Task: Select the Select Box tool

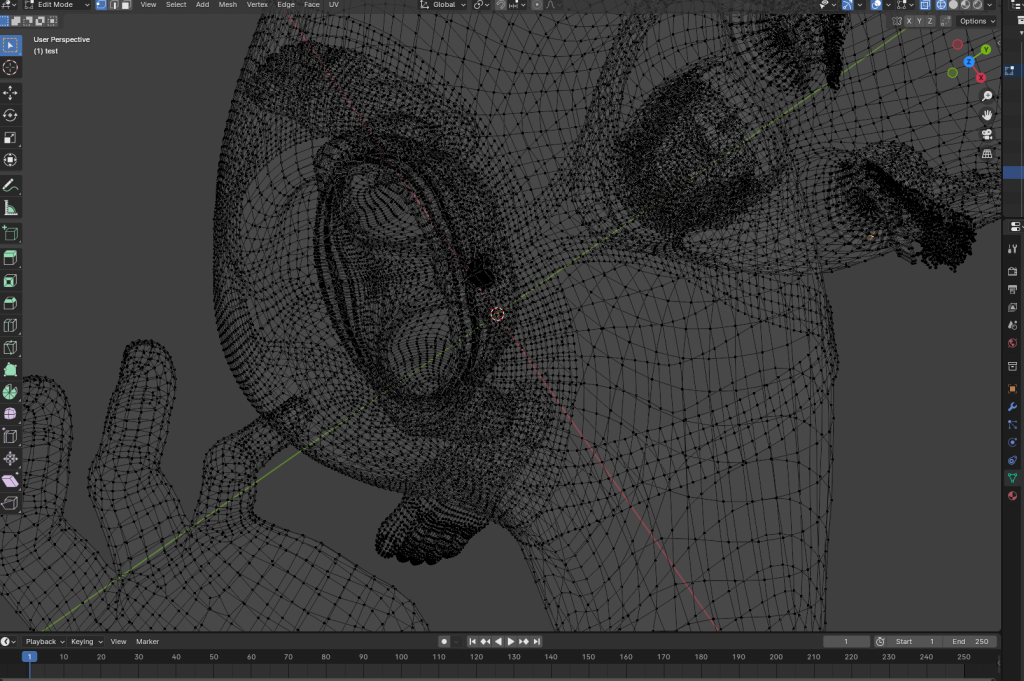Action: pos(10,45)
